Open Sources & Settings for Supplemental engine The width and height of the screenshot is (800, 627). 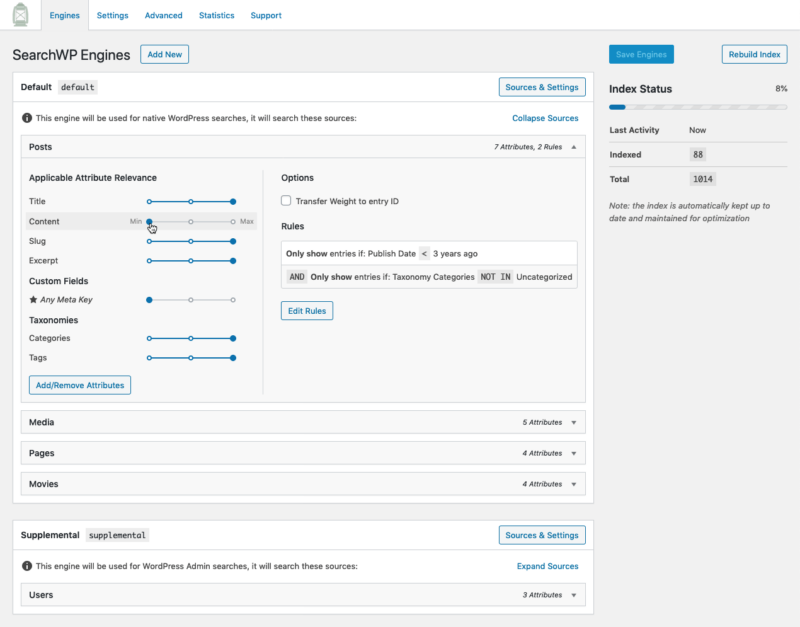[542, 535]
